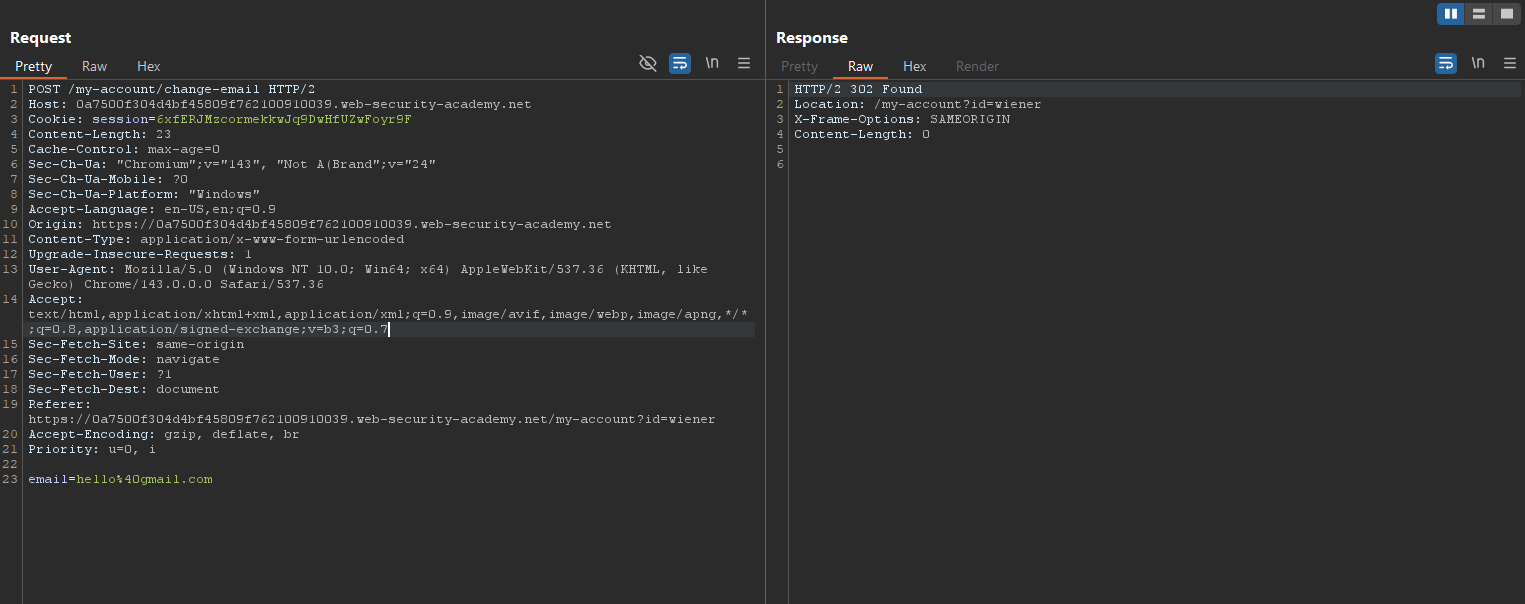Viewport: 1525px width, 604px height.
Task: Click the Accept-Encoding header line
Action: pos(164,434)
